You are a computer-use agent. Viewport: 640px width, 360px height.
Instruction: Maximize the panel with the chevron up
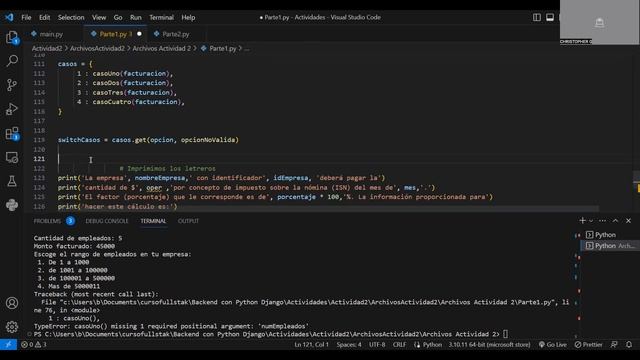[x=616, y=220]
